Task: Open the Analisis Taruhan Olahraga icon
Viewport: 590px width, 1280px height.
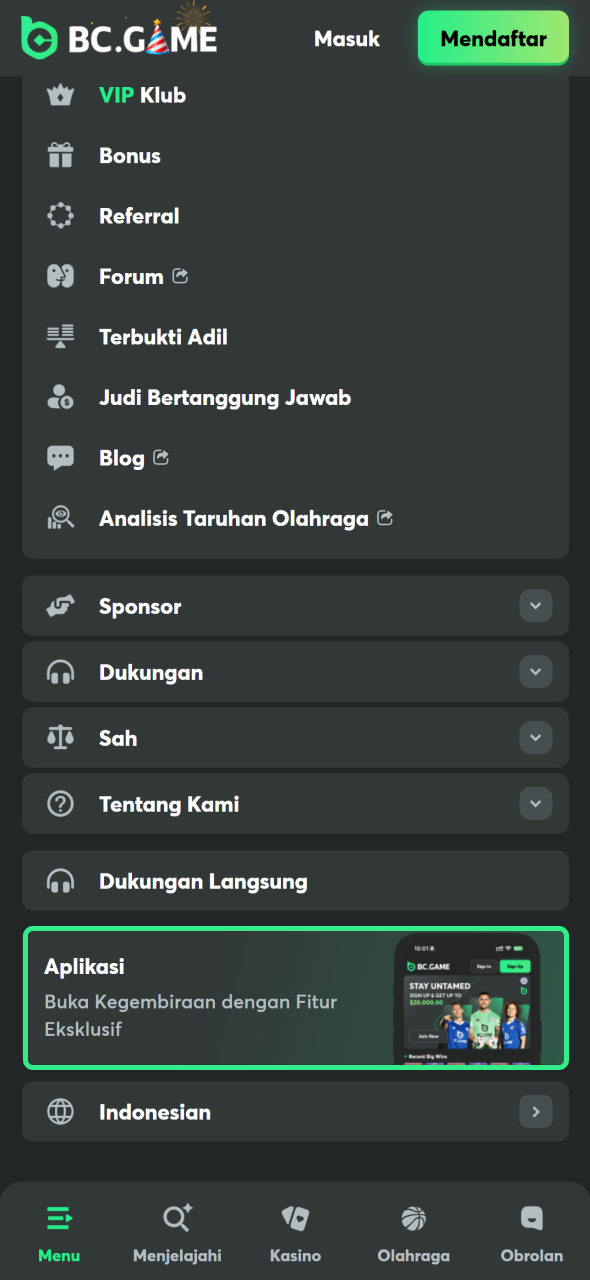Action: click(60, 518)
